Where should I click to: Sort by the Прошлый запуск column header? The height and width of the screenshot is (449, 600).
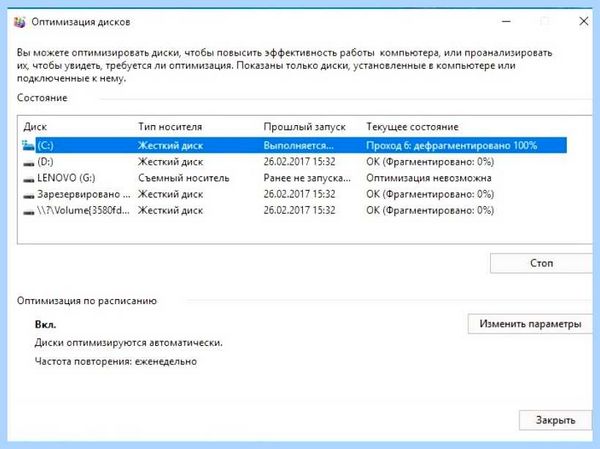click(x=305, y=127)
